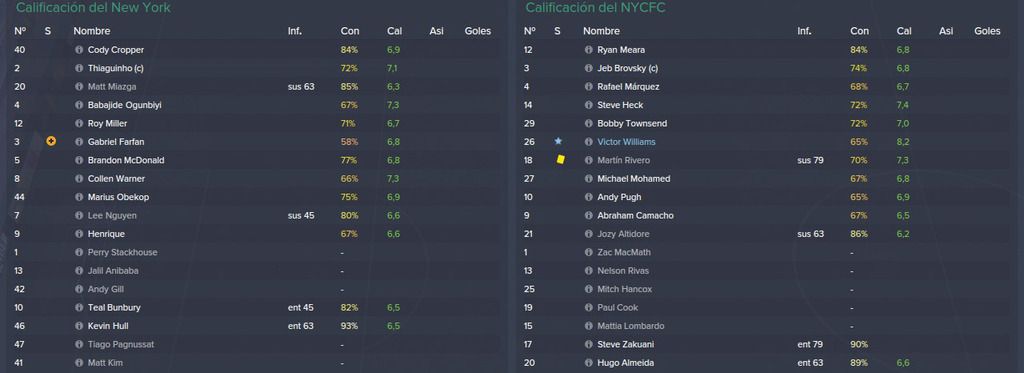Sort New York table by Asi header
Viewport: 1024px width, 373px height.
pyautogui.click(x=436, y=31)
